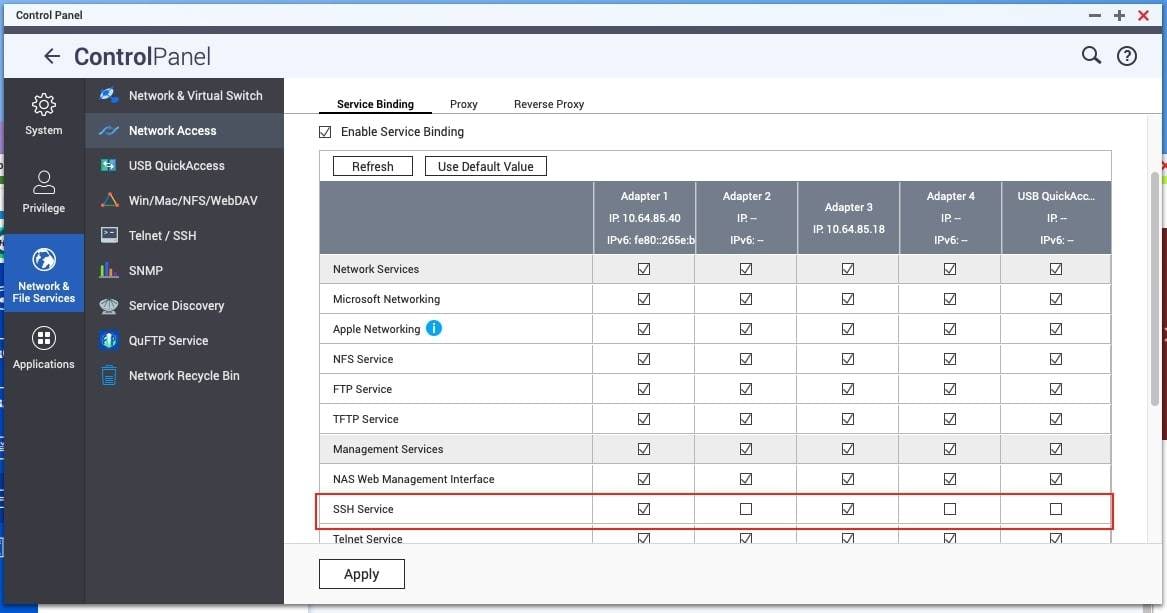
Task: Uncheck NFS Service for Adapter 2
Action: pos(746,359)
